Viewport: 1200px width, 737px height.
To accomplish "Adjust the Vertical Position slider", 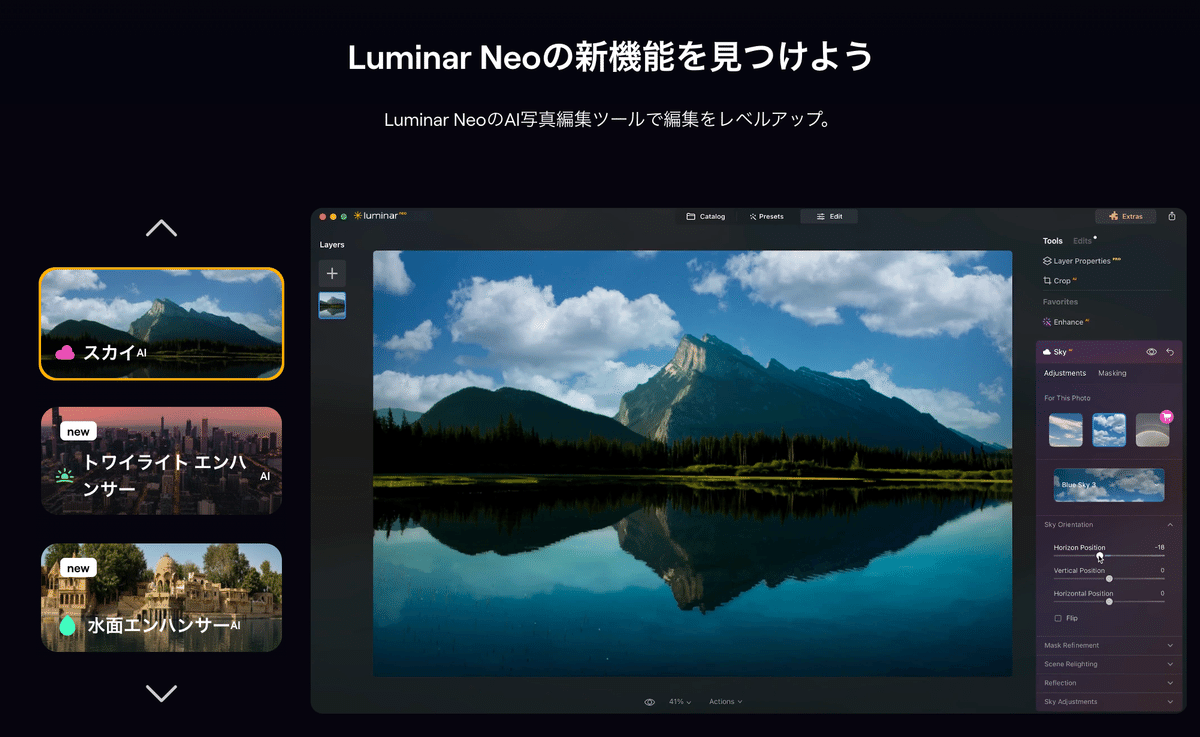I will (x=1109, y=578).
